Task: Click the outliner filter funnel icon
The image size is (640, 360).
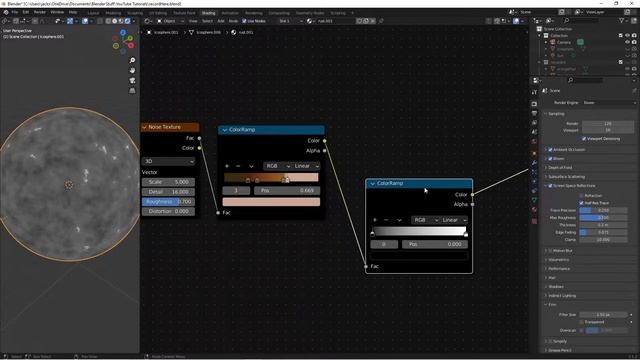Action: (x=622, y=20)
